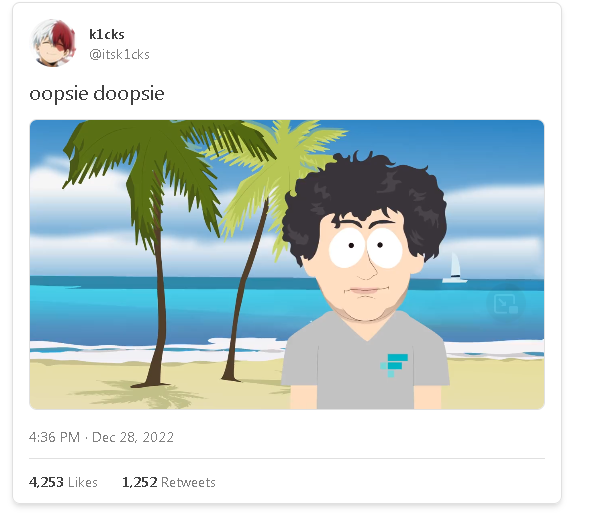Open the @itsk1cks handle link
This screenshot has width=591, height=516.
tap(119, 55)
